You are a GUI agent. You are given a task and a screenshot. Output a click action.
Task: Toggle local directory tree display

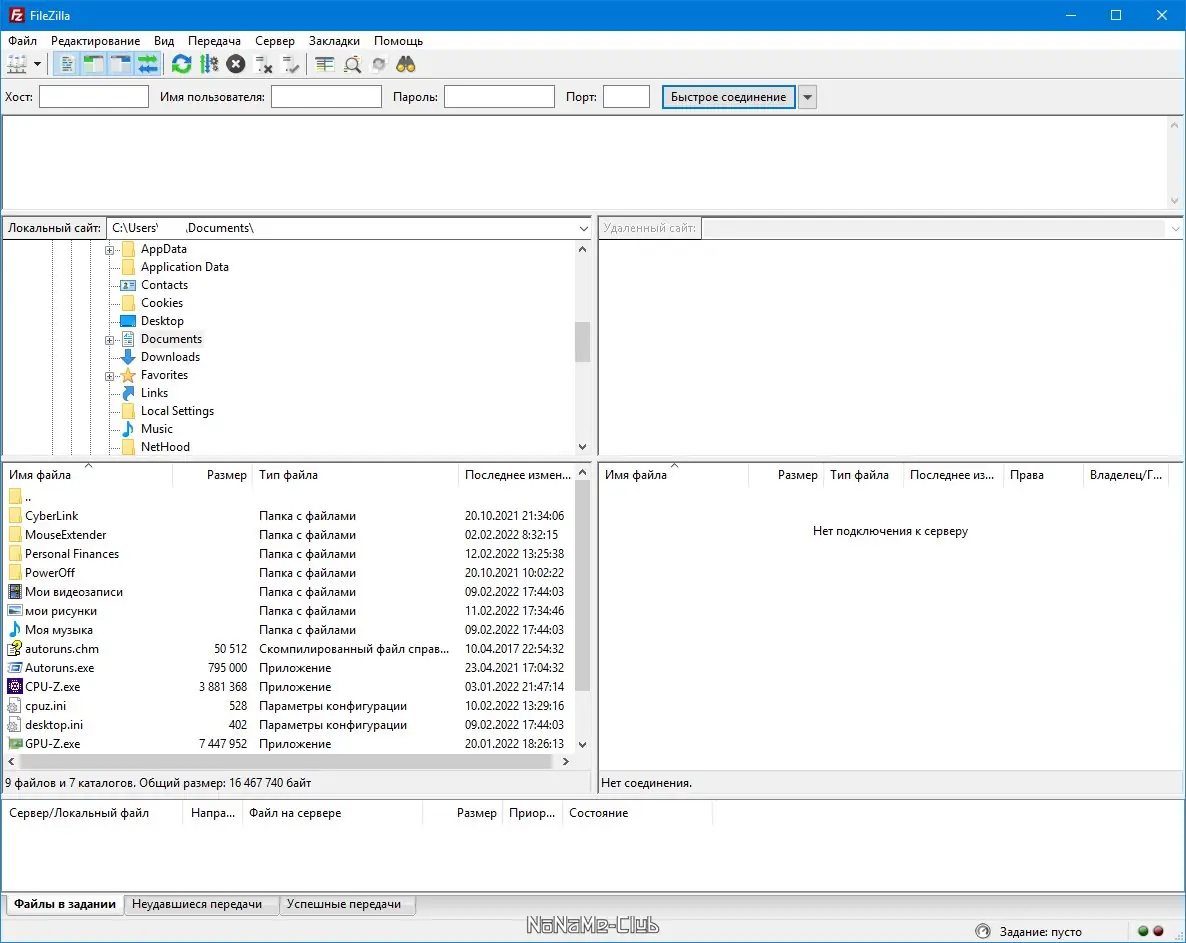point(94,65)
